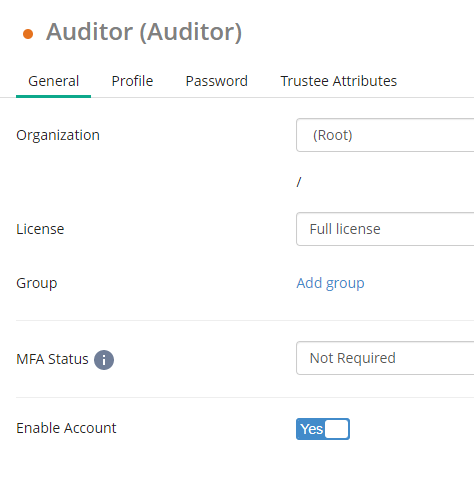Open the Profile tab
Image resolution: width=474 pixels, height=489 pixels.
pos(132,81)
